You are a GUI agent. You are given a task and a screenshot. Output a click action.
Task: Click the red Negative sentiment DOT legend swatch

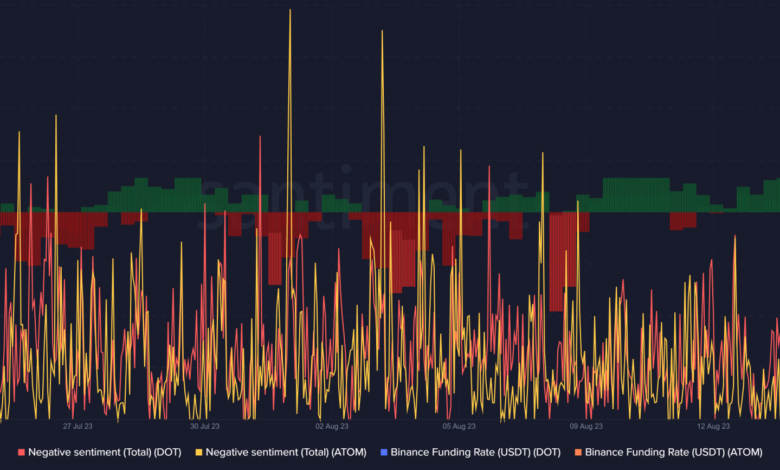(x=21, y=452)
